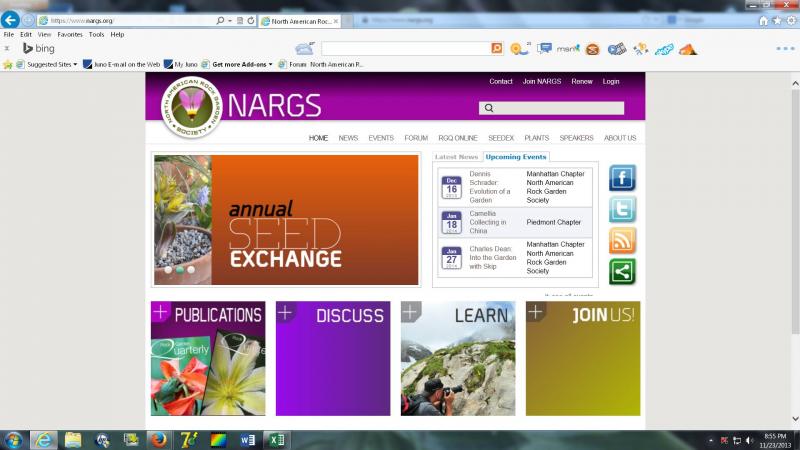Click the green share icon
Viewport: 800px width, 450px height.
click(x=622, y=271)
